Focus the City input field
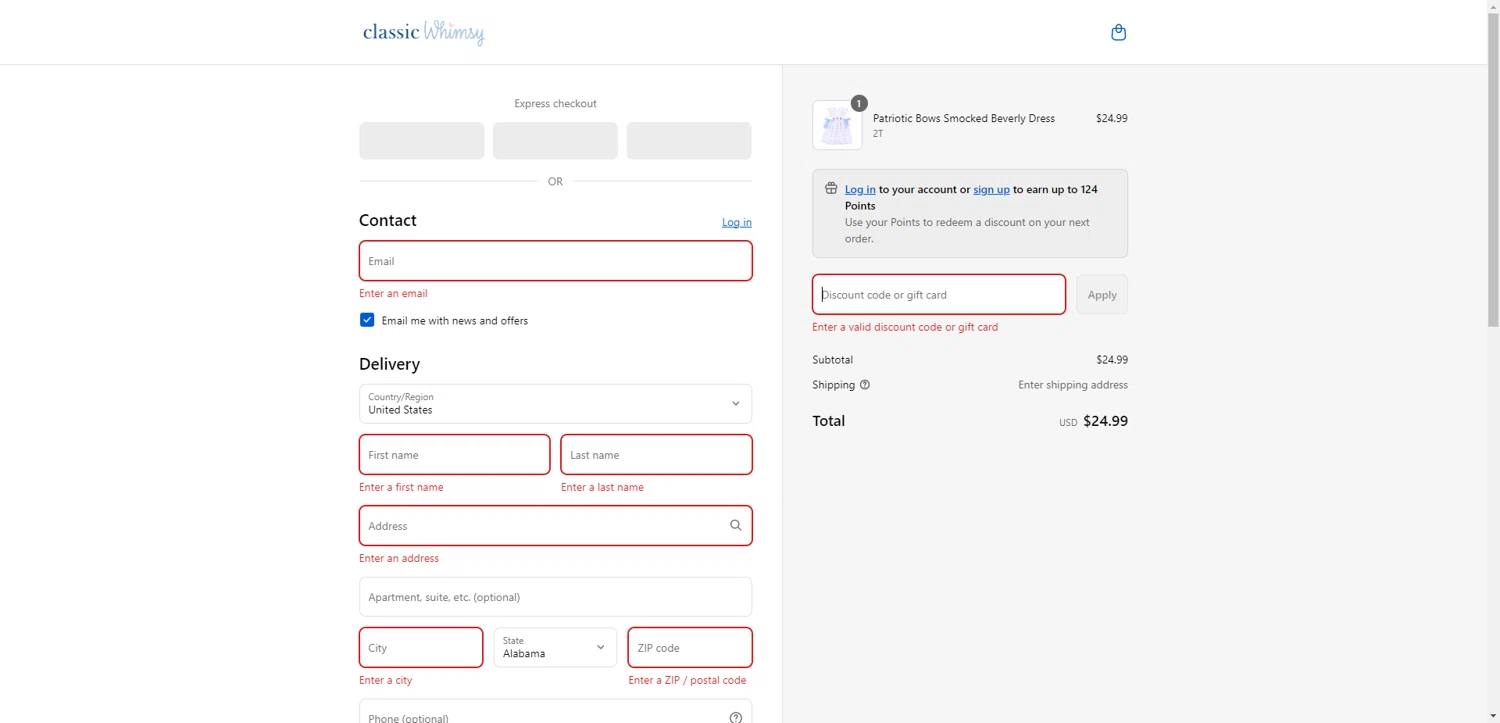Viewport: 1500px width, 723px height. tap(421, 647)
